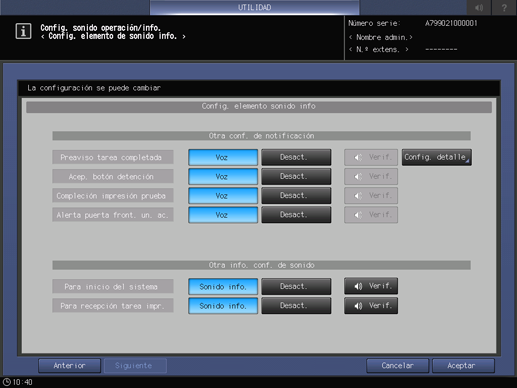The height and width of the screenshot is (388, 517).
Task: Select Desact. for Alerta puerta front.
Action: click(296, 215)
